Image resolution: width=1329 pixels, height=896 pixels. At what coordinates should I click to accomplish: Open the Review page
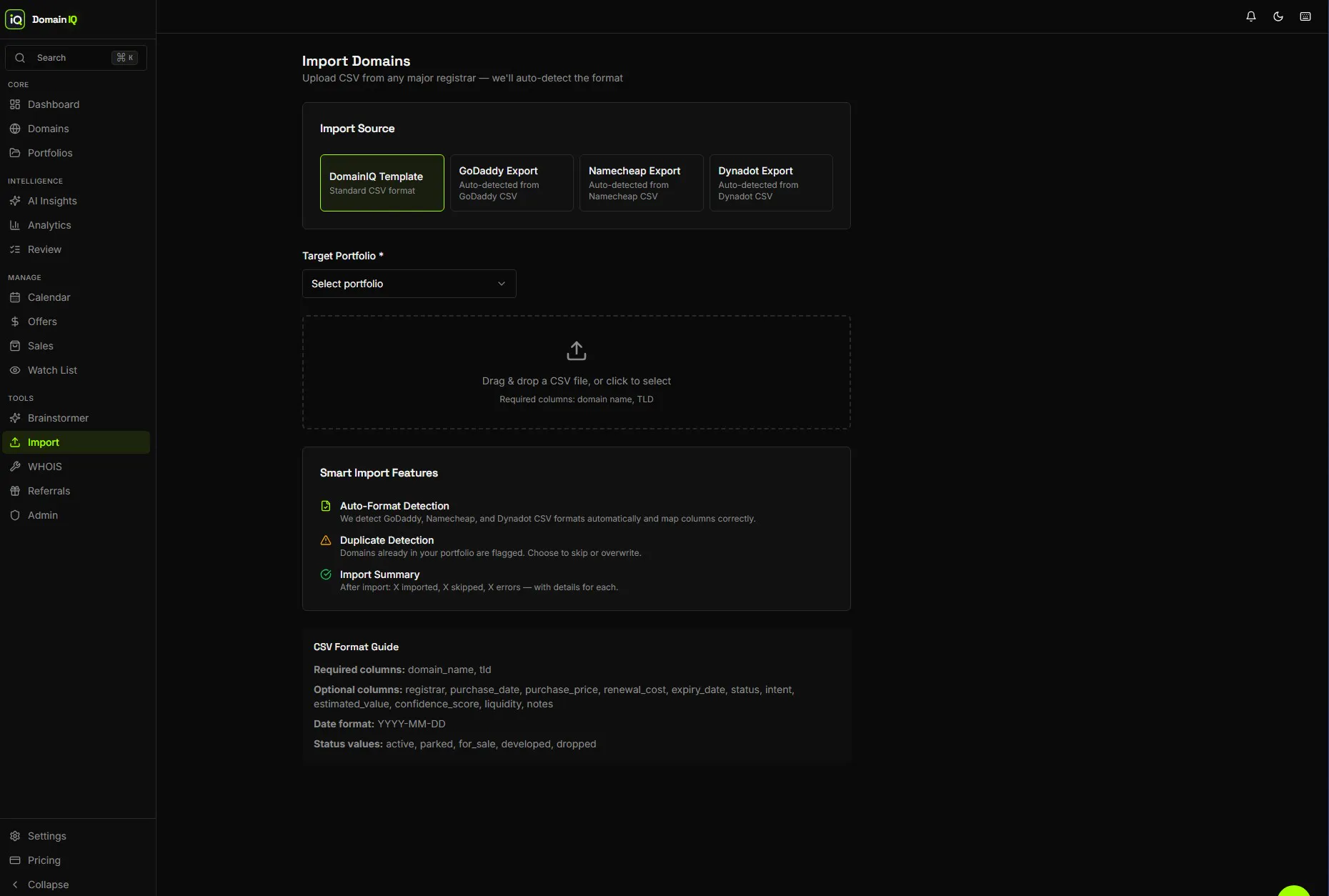[x=76, y=249]
